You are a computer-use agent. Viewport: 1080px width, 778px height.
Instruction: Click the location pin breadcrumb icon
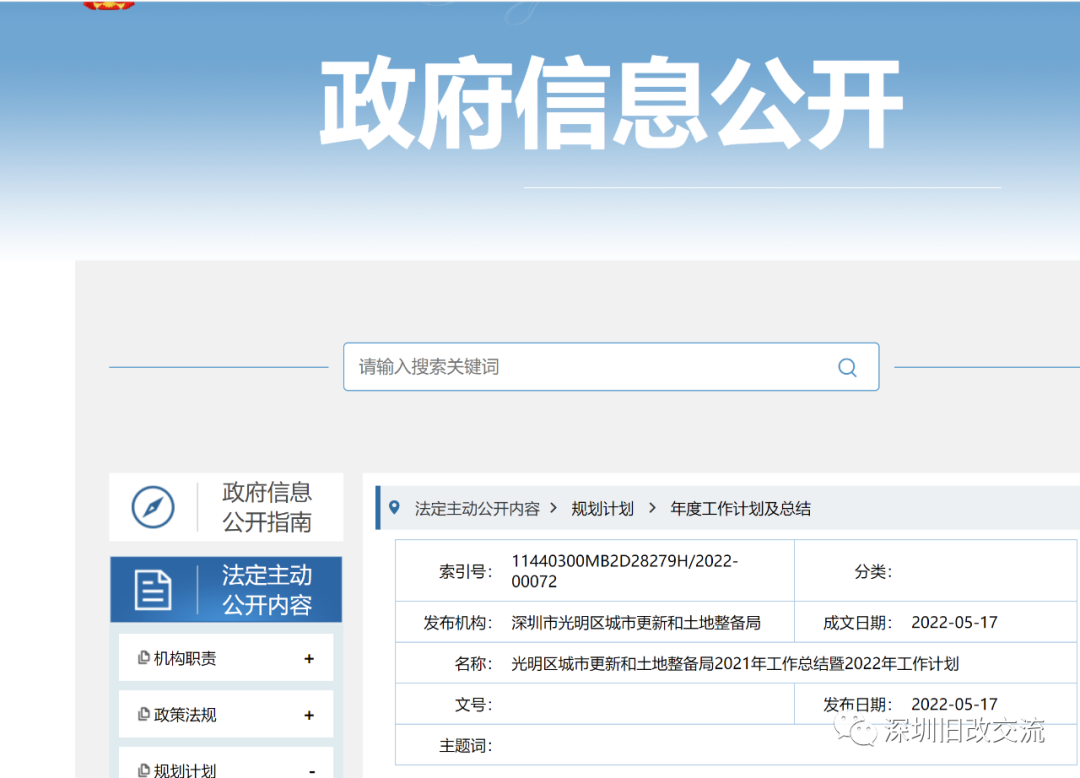coord(394,508)
